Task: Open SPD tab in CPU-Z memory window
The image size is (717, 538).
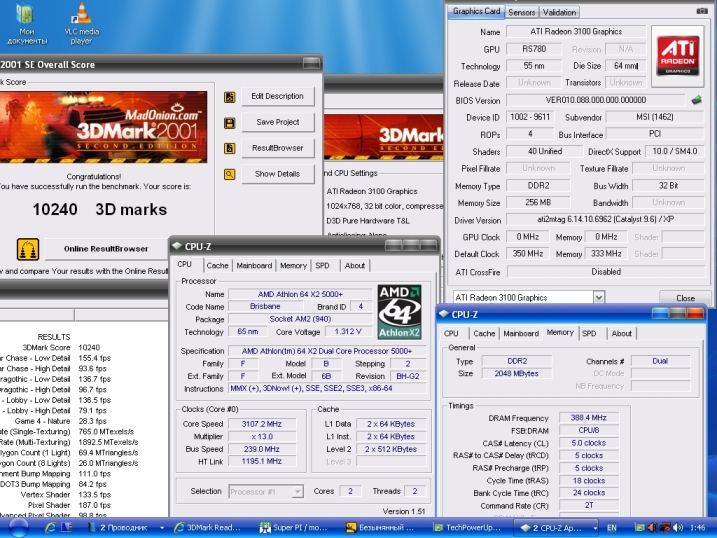Action: (589, 334)
